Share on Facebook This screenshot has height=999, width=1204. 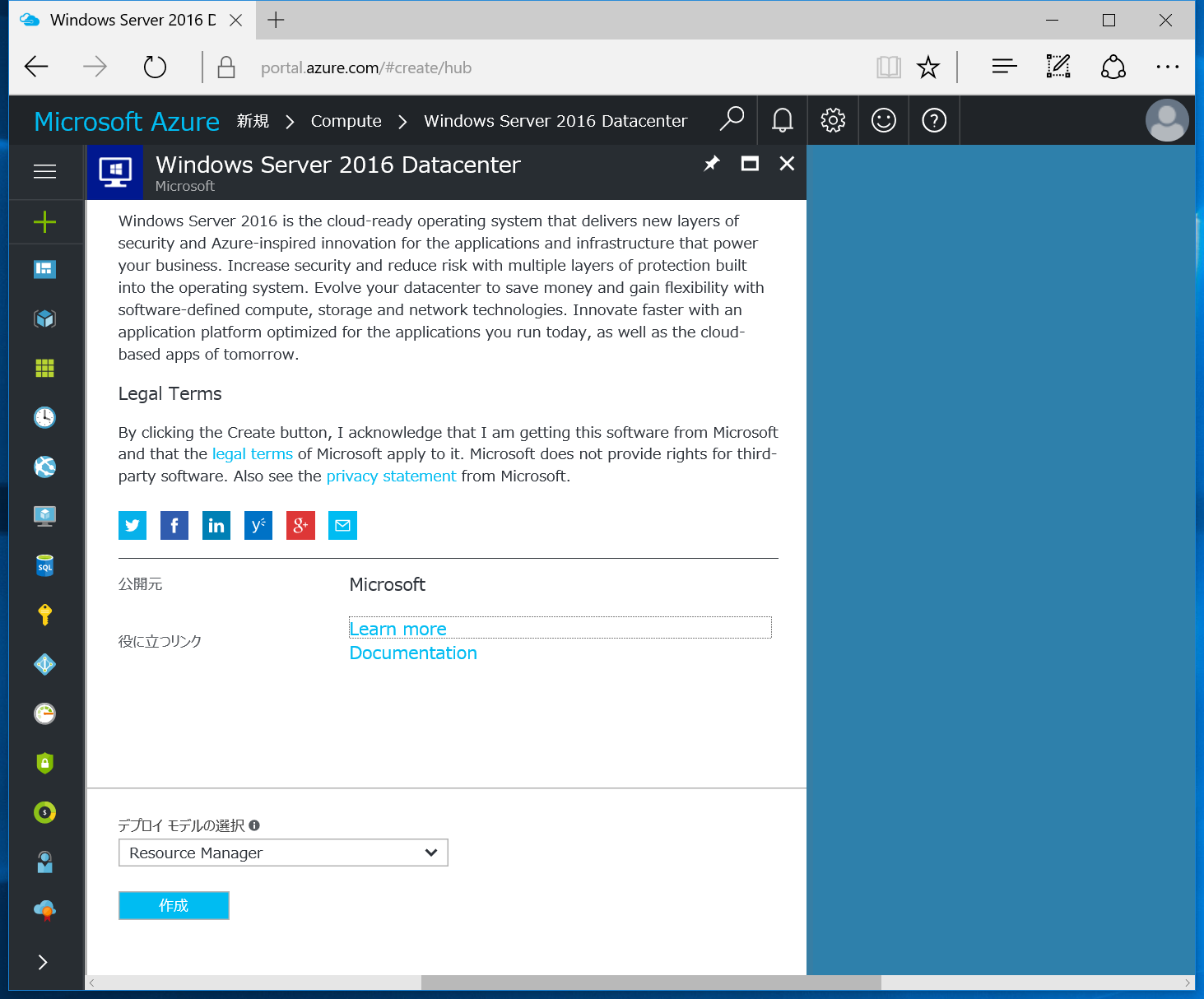174,525
